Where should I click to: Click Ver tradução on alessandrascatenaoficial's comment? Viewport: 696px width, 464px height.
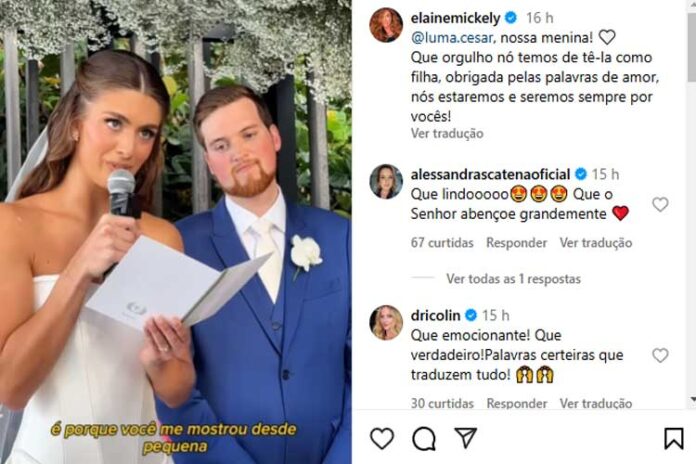(x=596, y=243)
